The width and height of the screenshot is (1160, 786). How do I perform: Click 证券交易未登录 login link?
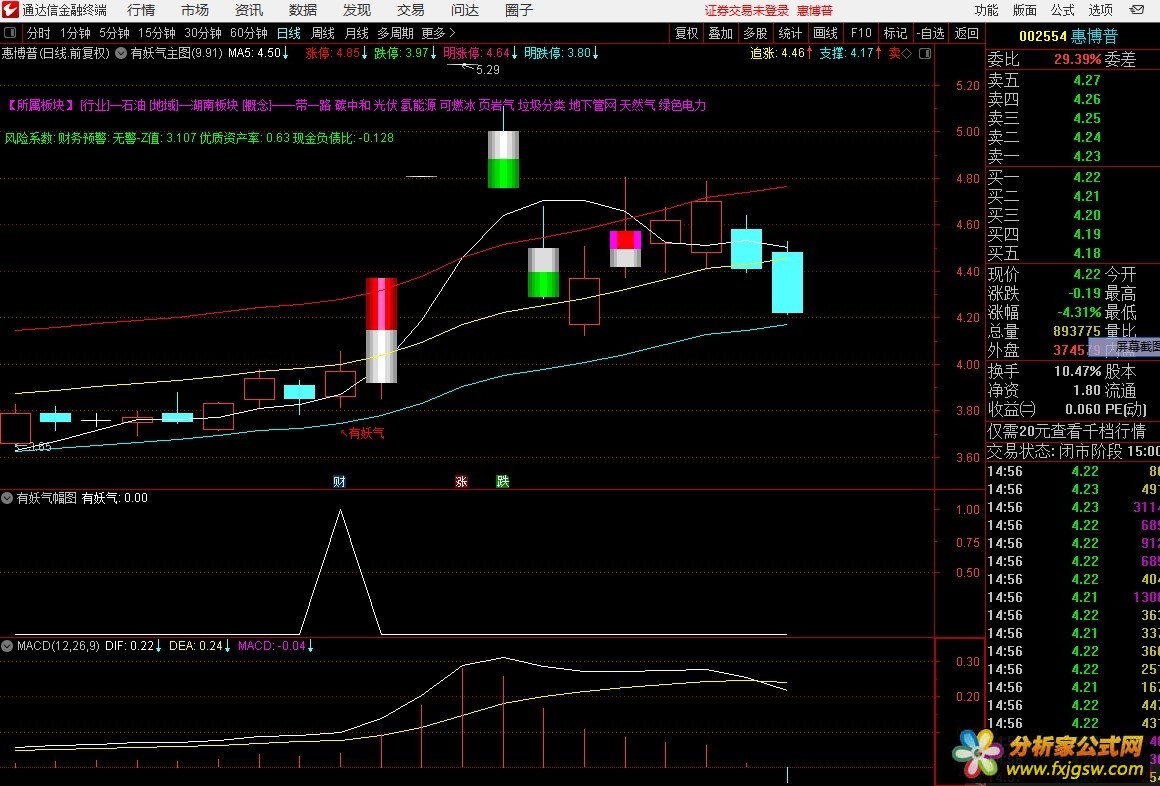click(747, 10)
